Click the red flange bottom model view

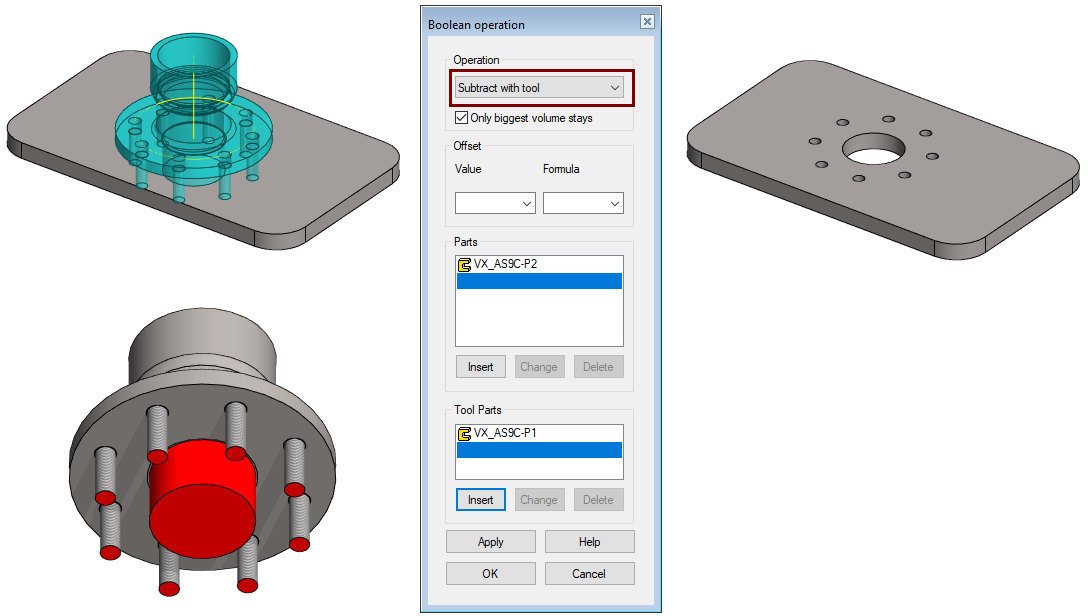click(203, 451)
